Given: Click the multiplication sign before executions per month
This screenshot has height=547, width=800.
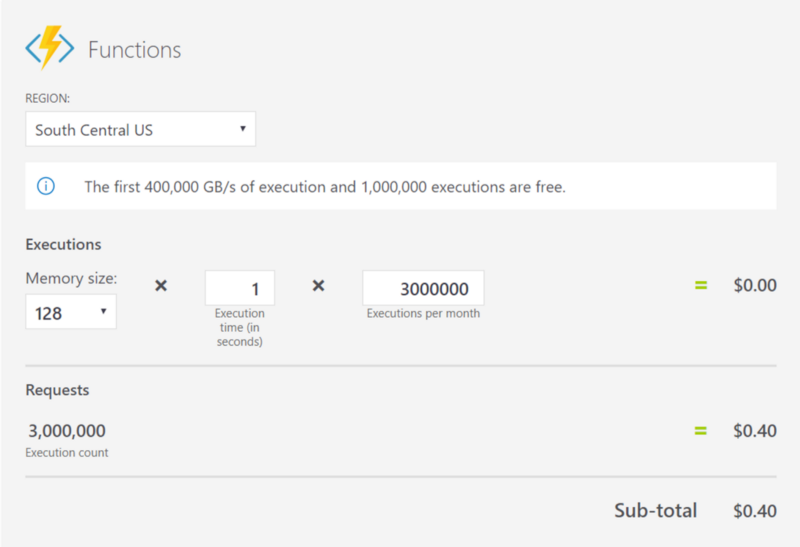Looking at the screenshot, I should pyautogui.click(x=318, y=286).
